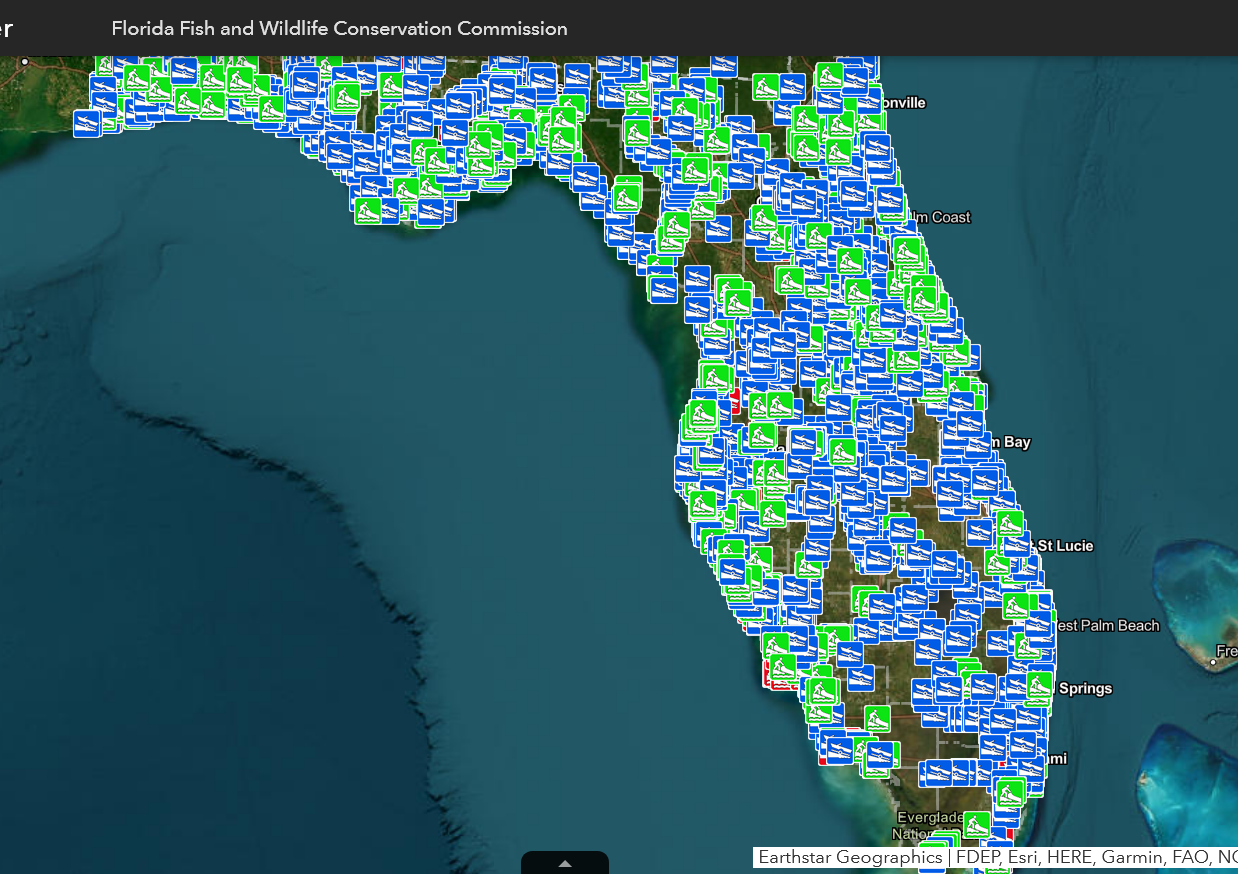This screenshot has width=1238, height=874.
Task: Click the Florida Fish and Wildlife Commission header
Action: [x=339, y=28]
